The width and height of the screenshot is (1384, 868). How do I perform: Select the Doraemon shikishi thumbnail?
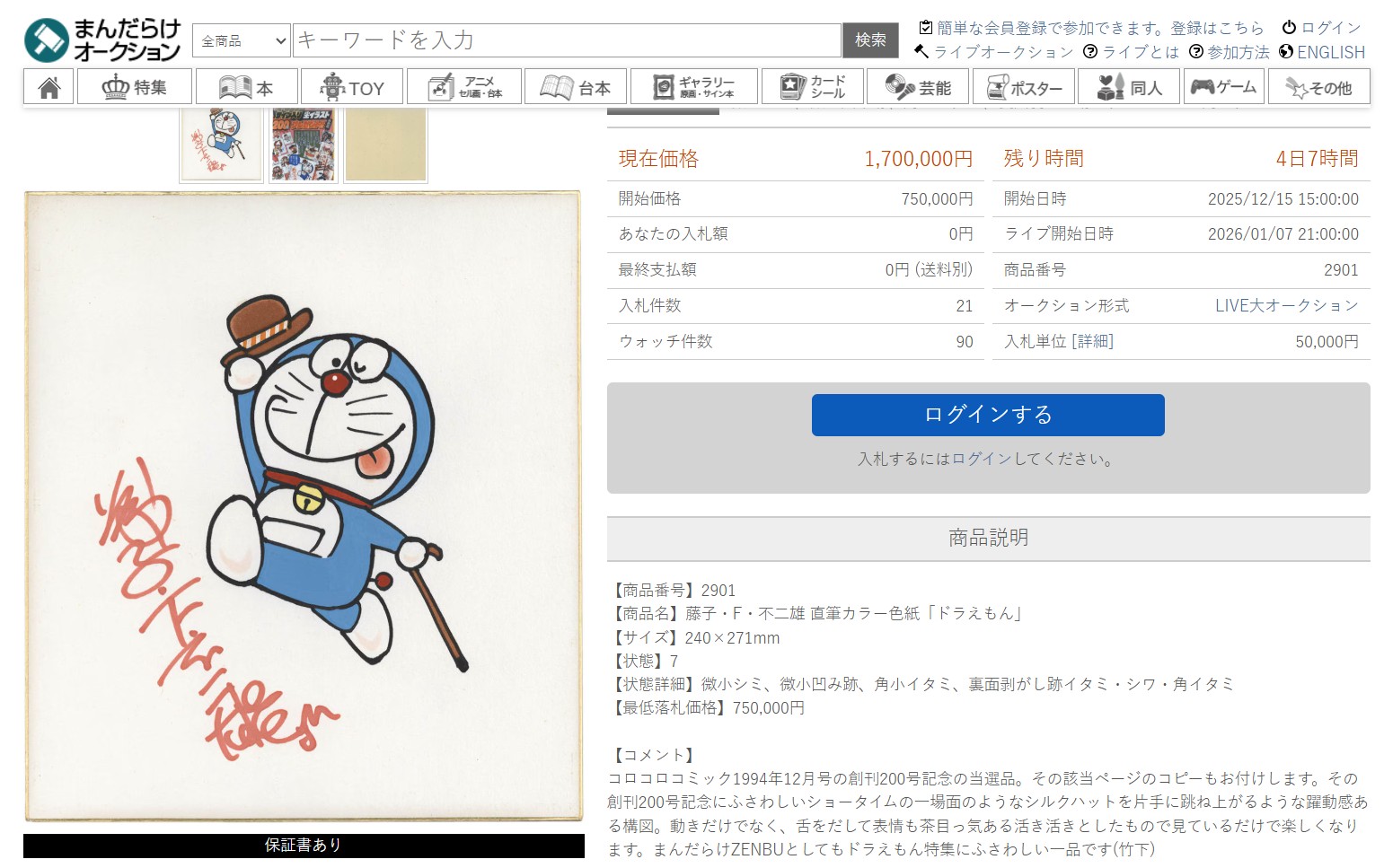point(221,144)
